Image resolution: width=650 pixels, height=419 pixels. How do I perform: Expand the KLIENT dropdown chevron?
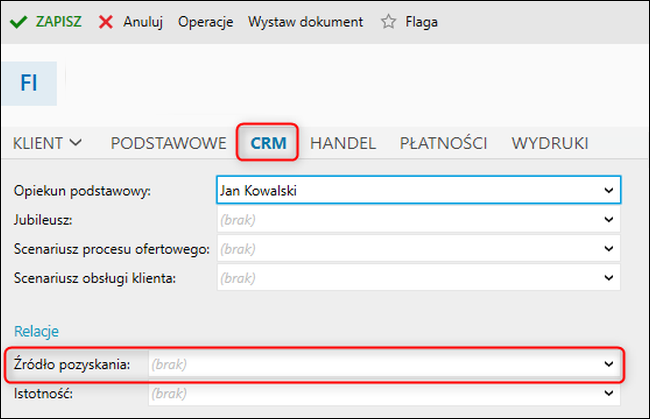point(76,143)
